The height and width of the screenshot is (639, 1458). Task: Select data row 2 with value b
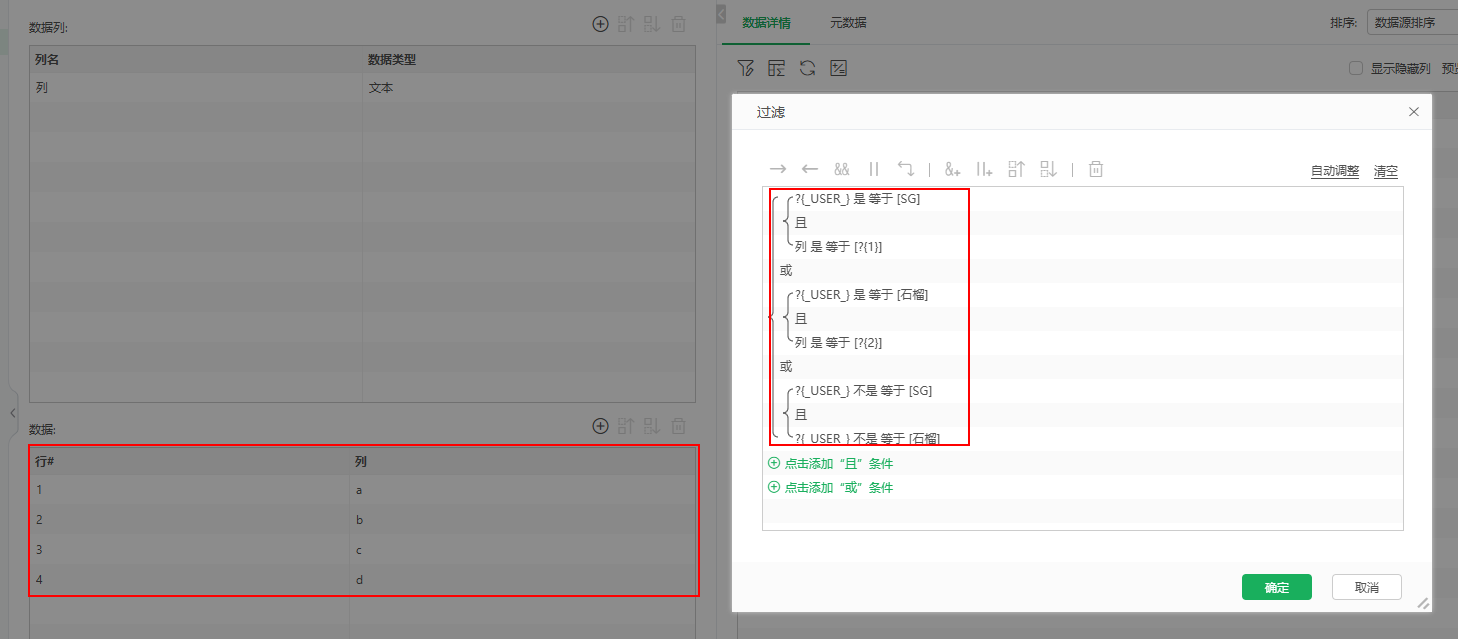(x=362, y=520)
